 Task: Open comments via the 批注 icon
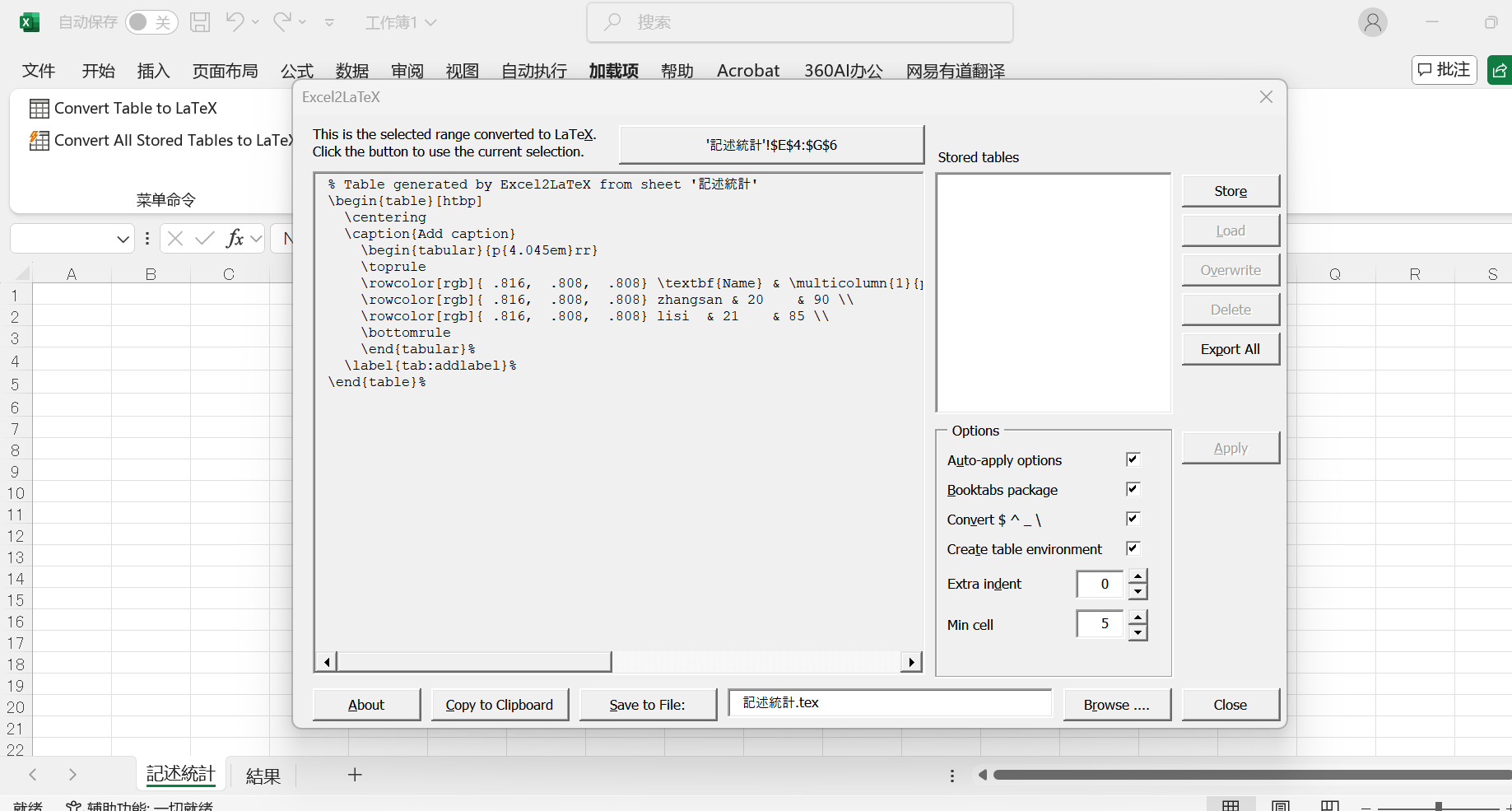(1444, 70)
